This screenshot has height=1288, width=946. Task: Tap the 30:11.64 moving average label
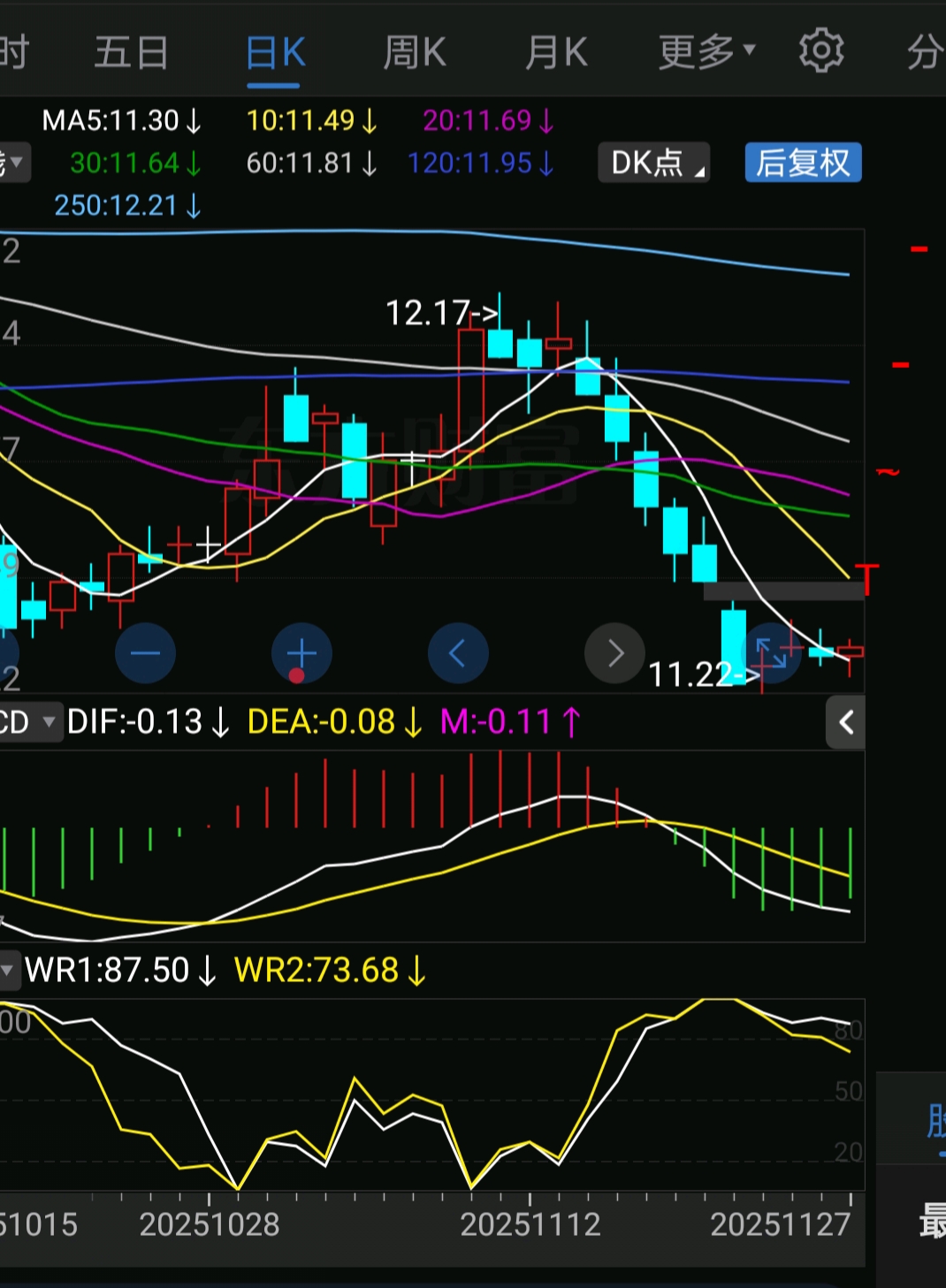(136, 163)
